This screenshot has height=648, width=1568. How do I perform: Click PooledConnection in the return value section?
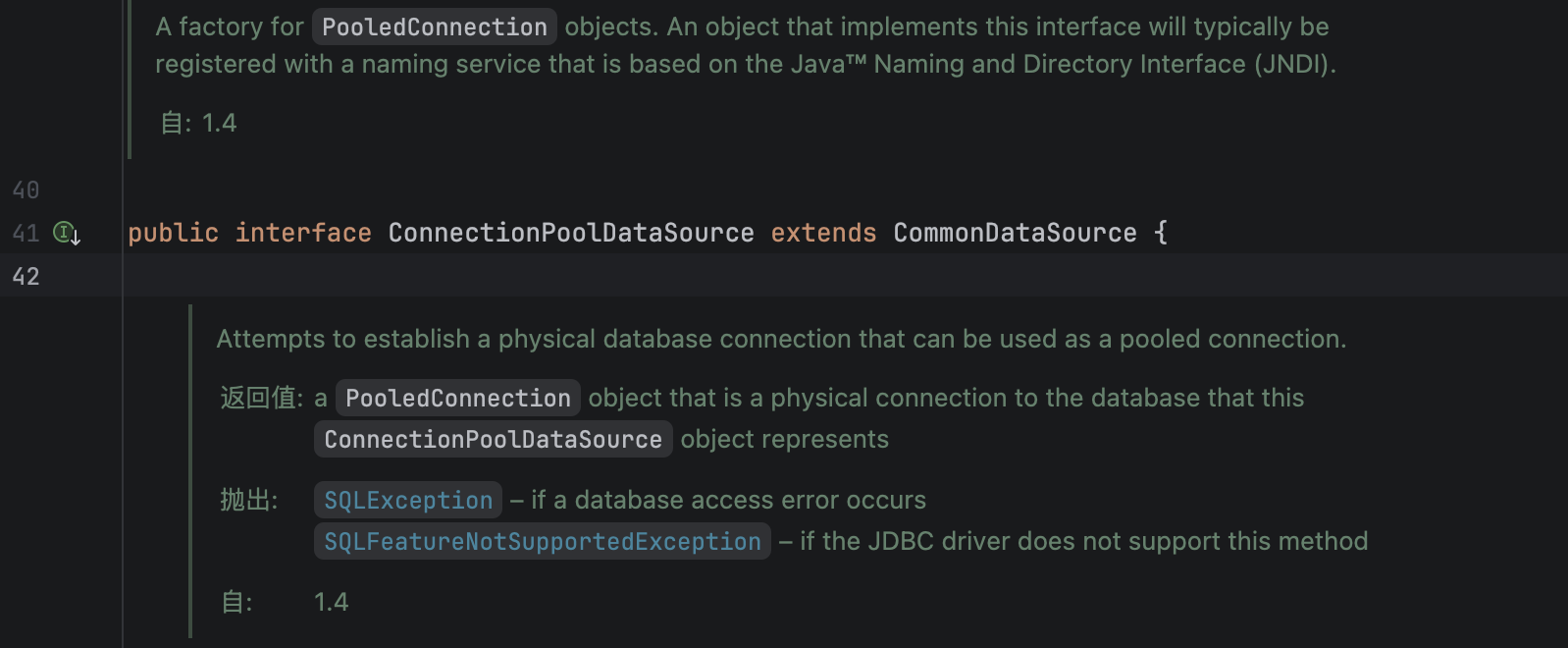click(x=458, y=398)
